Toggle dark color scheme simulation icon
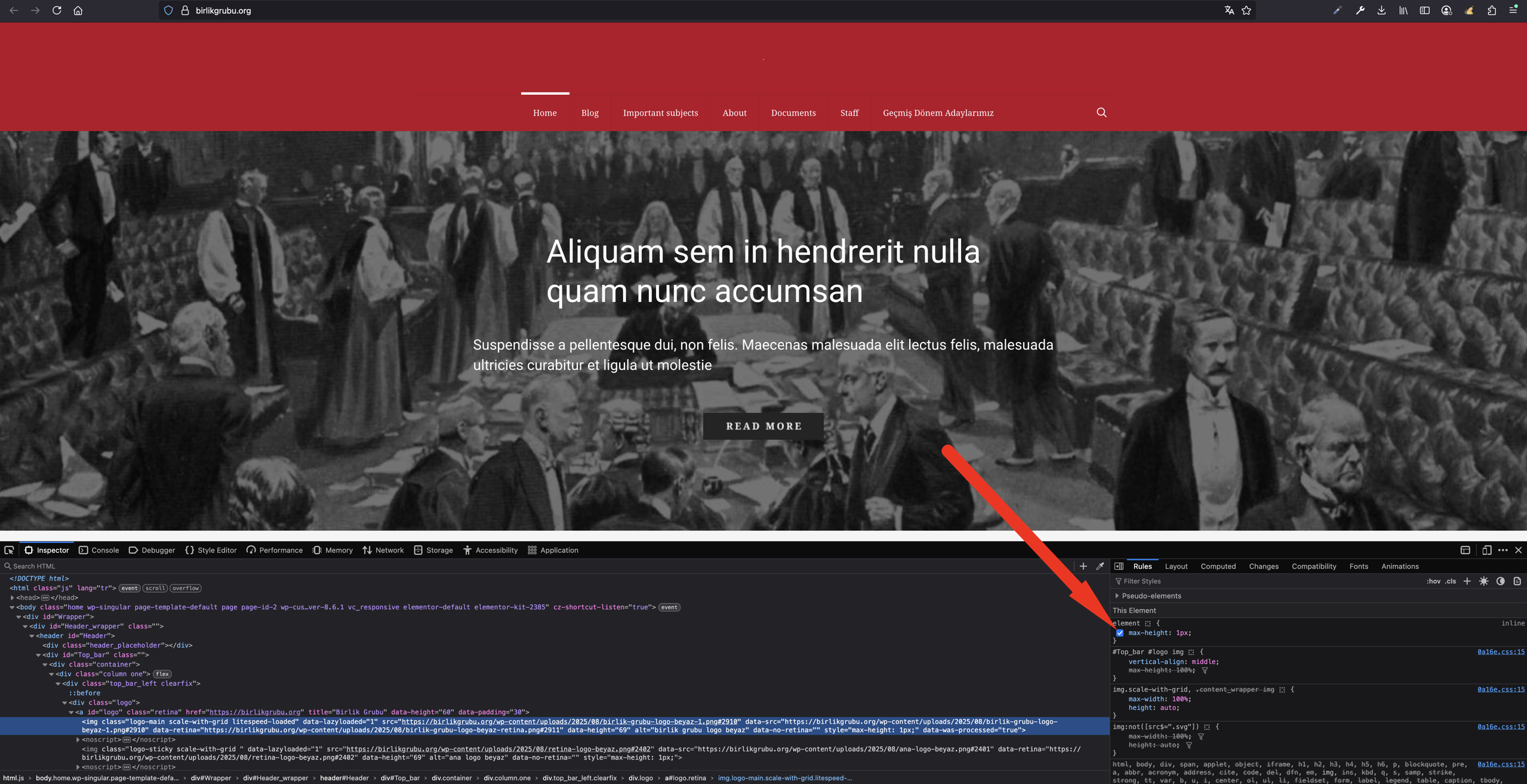The height and width of the screenshot is (784, 1527). point(1500,581)
